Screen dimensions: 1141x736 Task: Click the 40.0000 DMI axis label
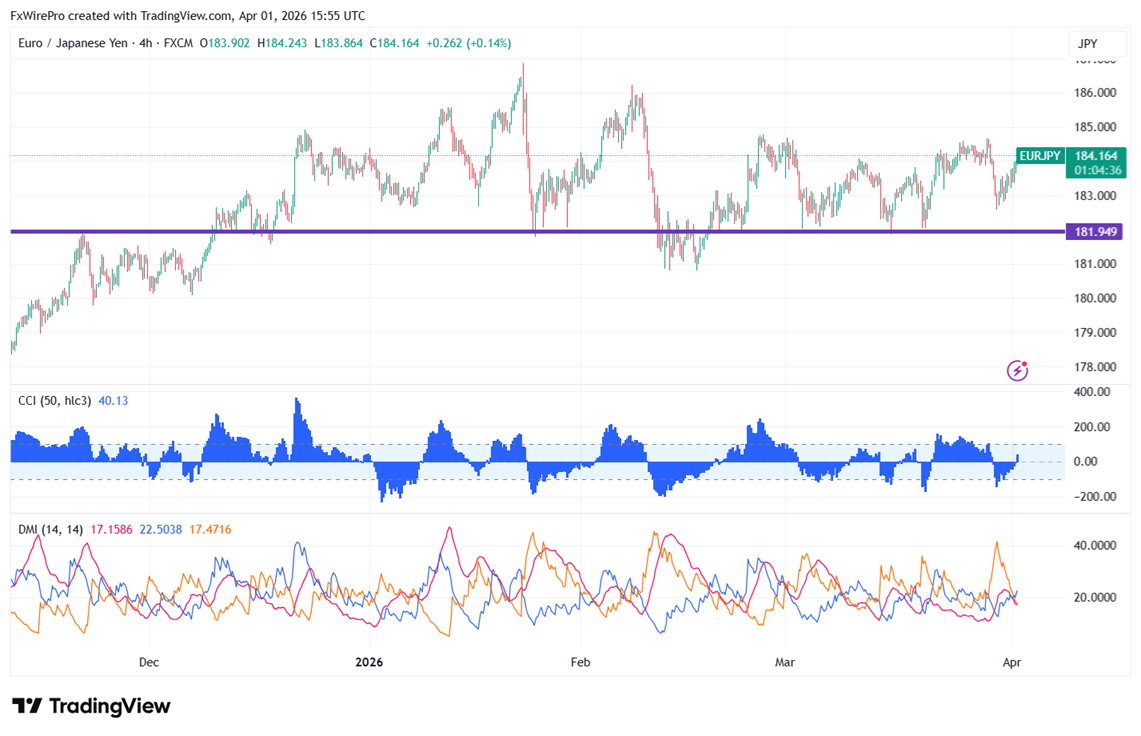[x=1095, y=545]
